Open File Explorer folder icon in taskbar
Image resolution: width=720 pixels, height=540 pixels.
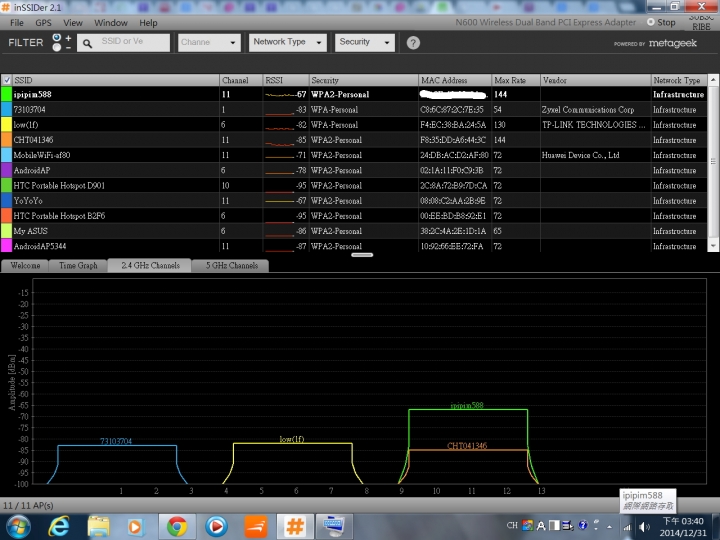pos(98,527)
